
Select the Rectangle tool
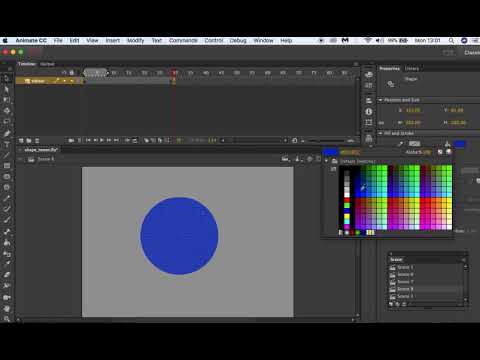tap(6, 166)
